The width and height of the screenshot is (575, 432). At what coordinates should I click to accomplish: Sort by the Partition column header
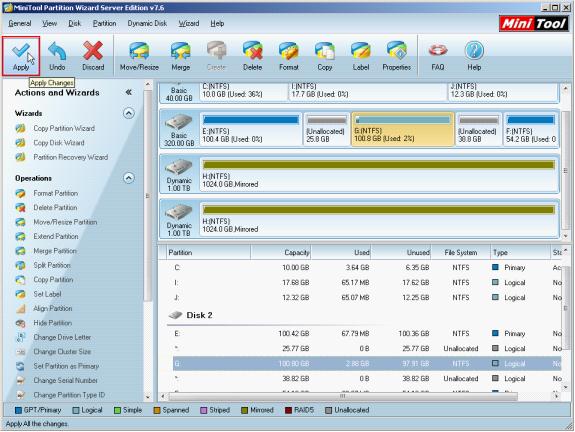[208, 253]
